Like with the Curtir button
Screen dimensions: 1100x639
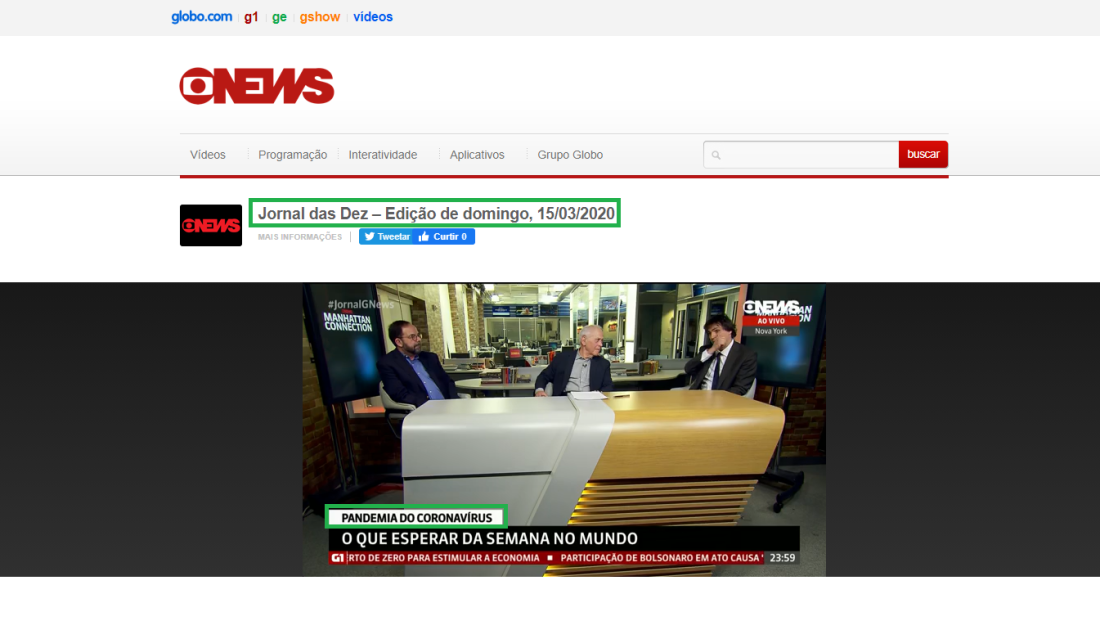[445, 236]
